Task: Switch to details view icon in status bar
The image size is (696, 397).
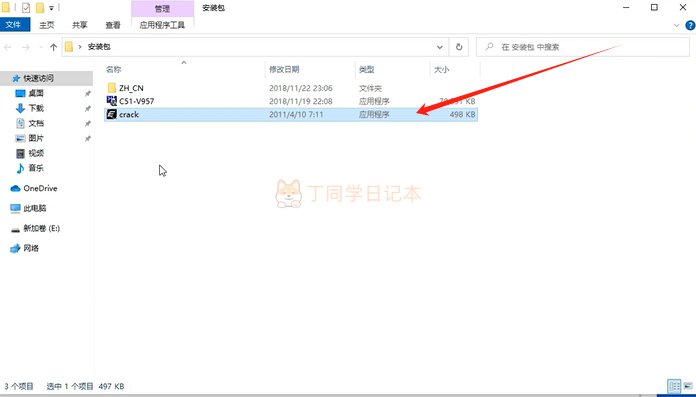Action: [x=674, y=385]
